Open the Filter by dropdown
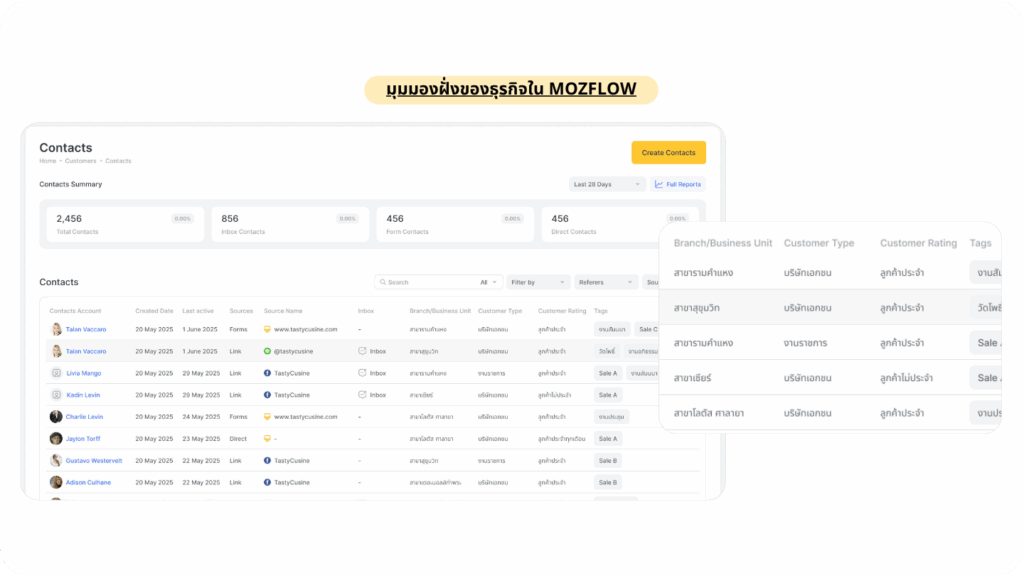Screen dimensions: 1024x576 537,282
